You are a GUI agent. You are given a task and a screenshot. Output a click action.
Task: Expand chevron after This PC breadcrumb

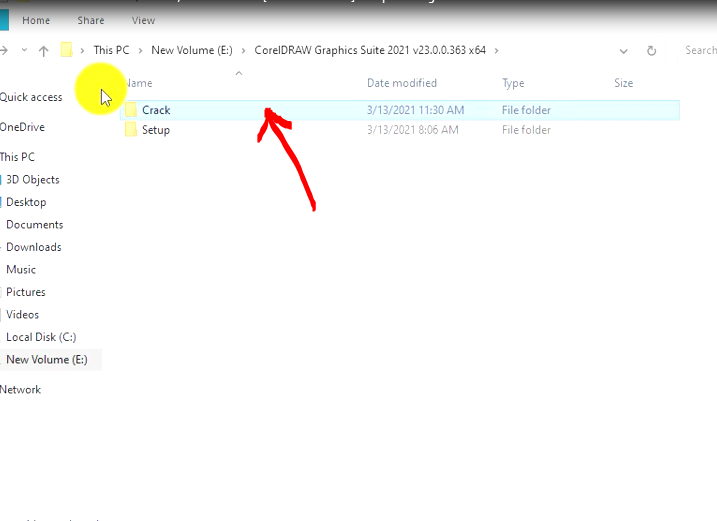(140, 51)
